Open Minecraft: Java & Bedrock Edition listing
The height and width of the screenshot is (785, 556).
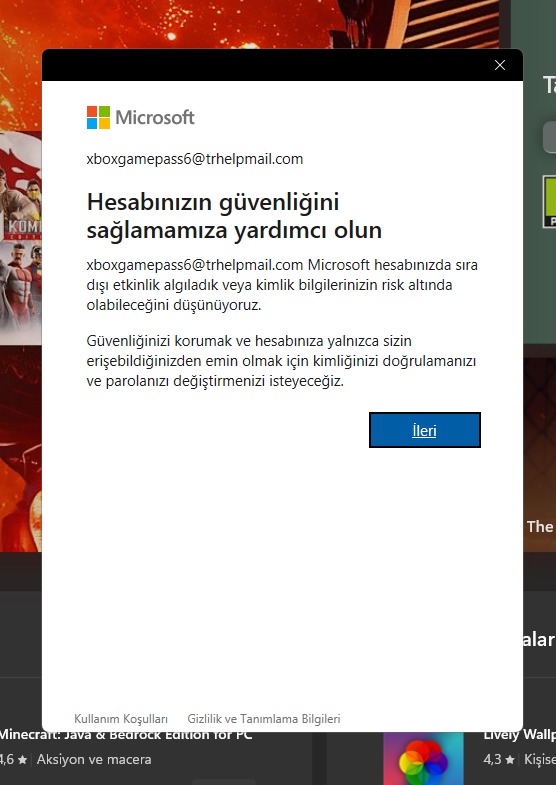[x=126, y=735]
